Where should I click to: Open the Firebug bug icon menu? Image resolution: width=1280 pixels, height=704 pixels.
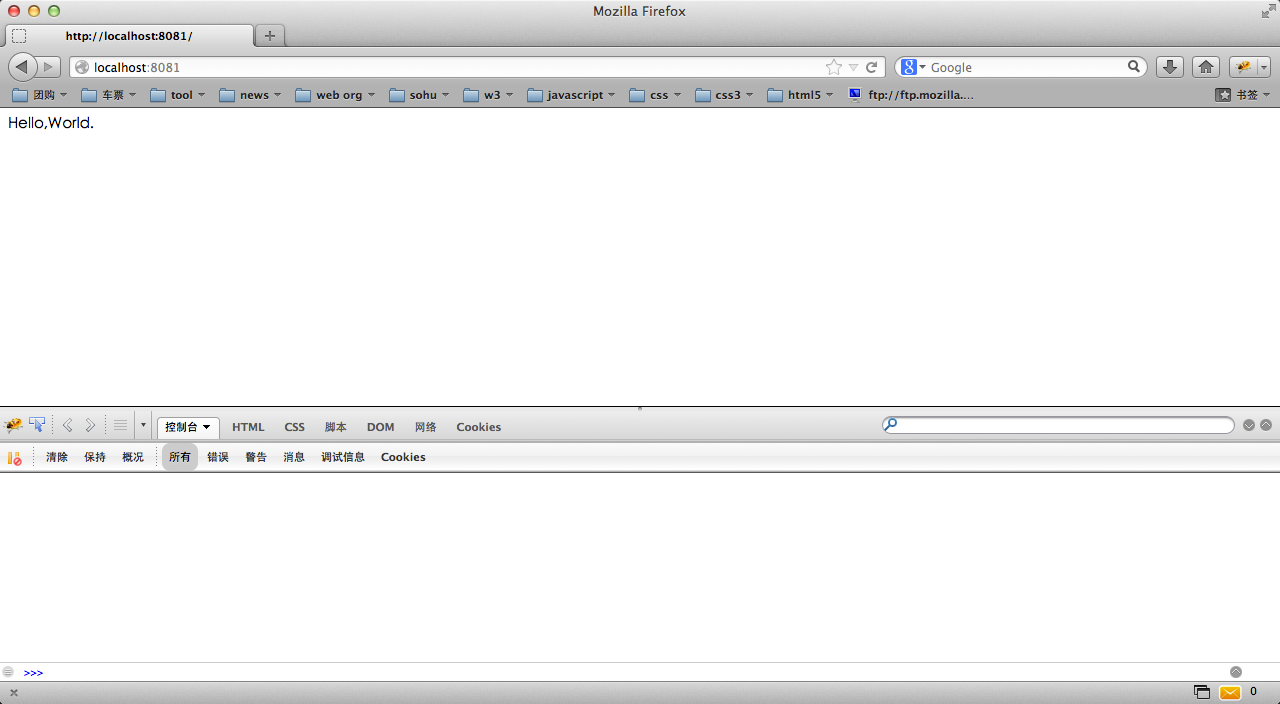coord(13,426)
